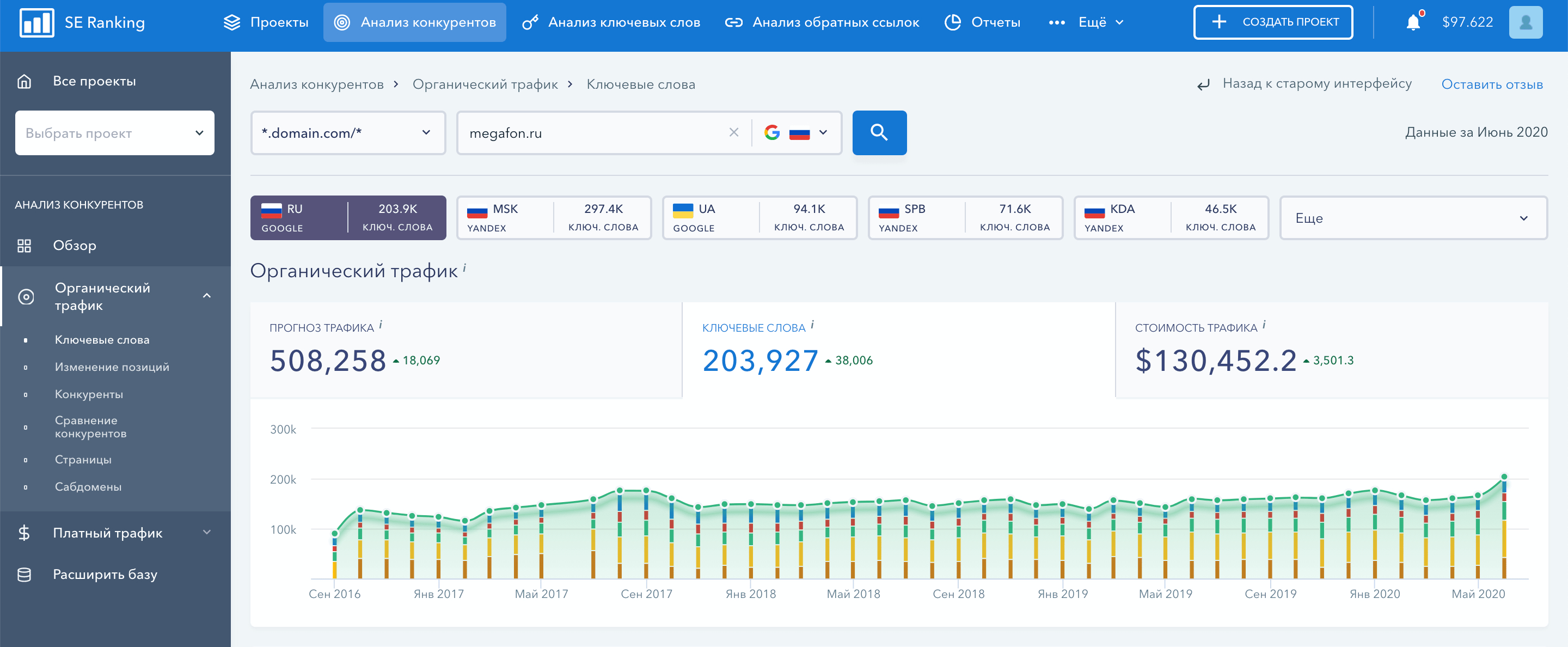Expand the Платный трафик section
Viewport: 1568px width, 647px height.
pyautogui.click(x=206, y=532)
